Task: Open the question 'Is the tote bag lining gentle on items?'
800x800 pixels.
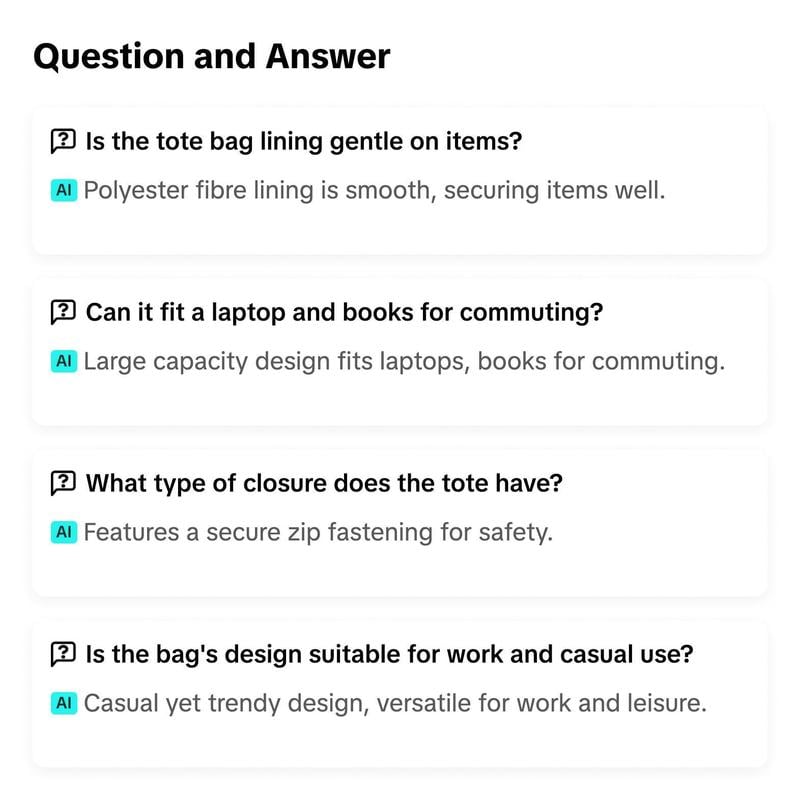Action: [304, 141]
